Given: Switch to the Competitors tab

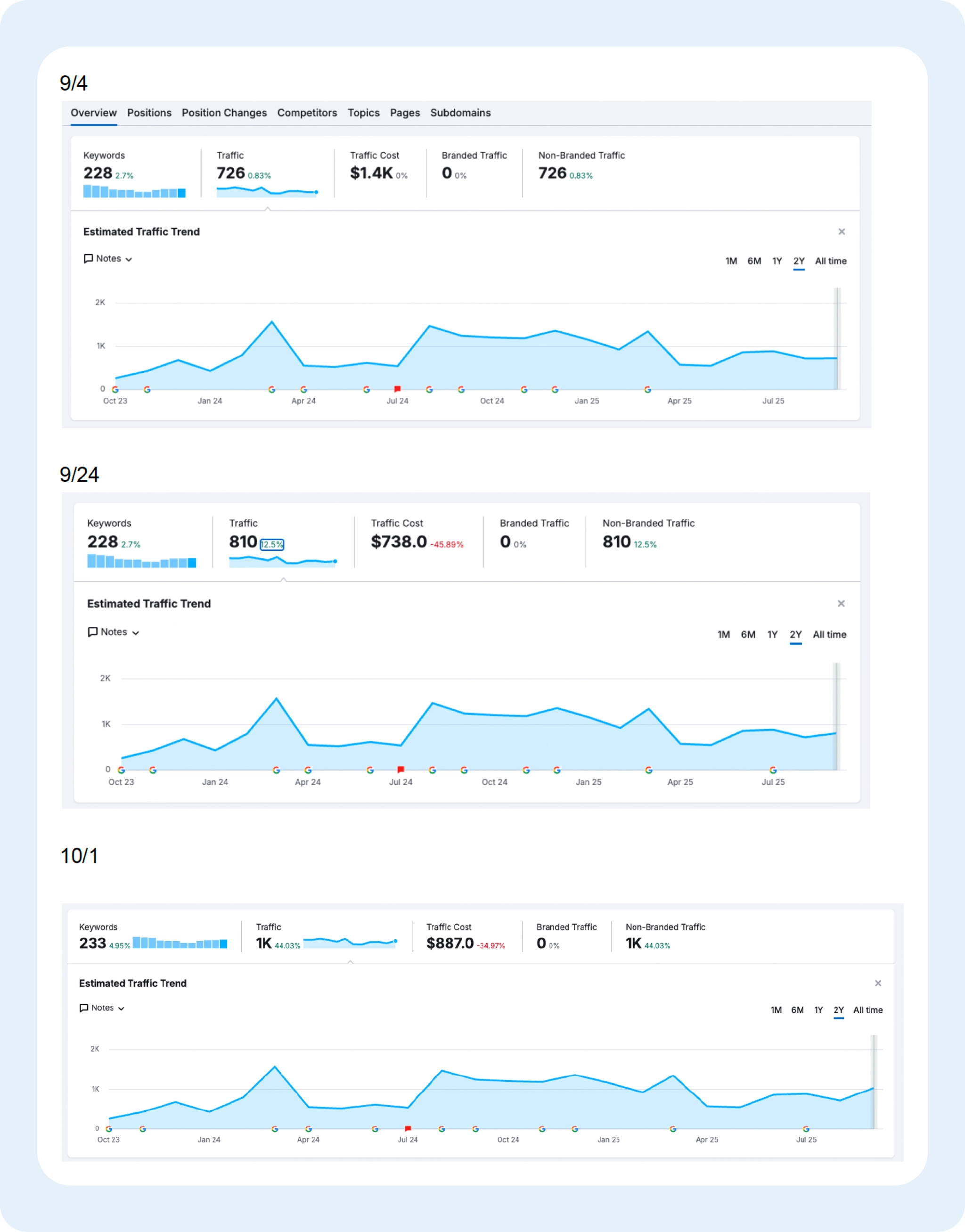Looking at the screenshot, I should [307, 113].
